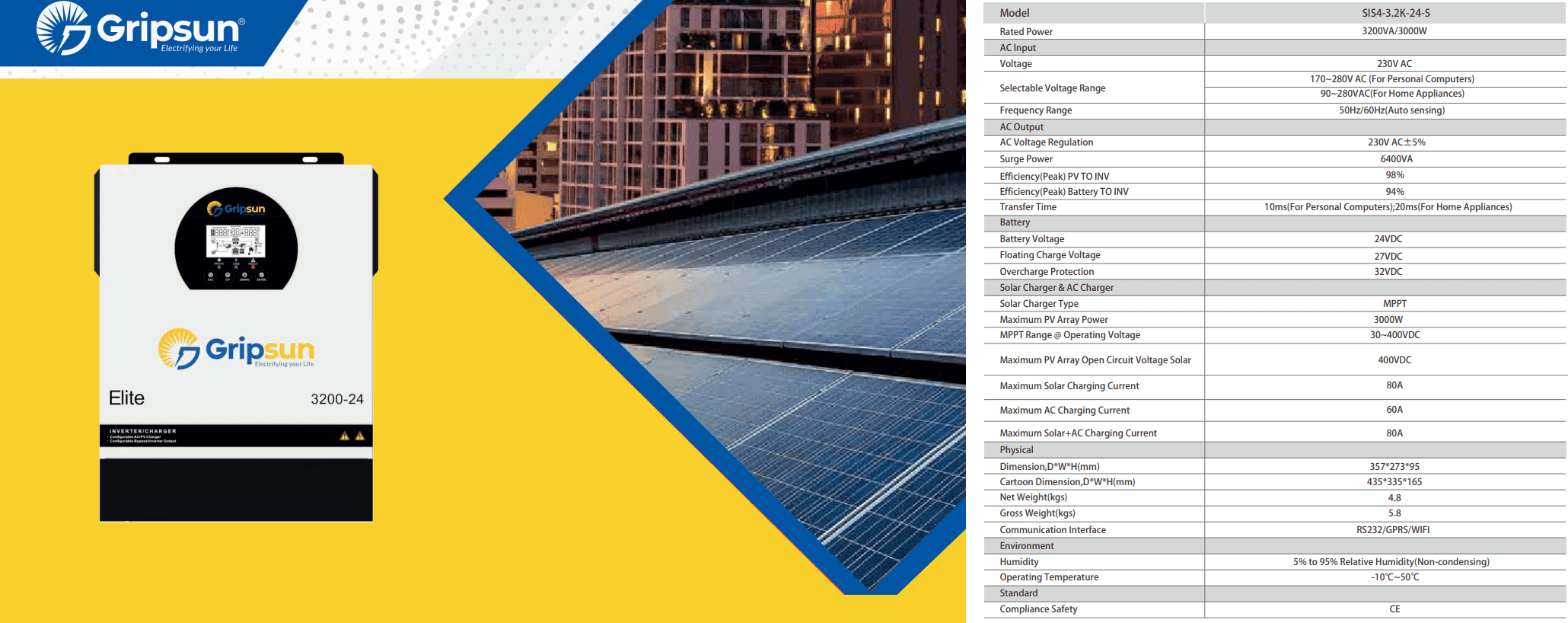1568x623 pixels.
Task: Click '170~280V AC (For Personal Computers)'
Action: pyautogui.click(x=1392, y=79)
